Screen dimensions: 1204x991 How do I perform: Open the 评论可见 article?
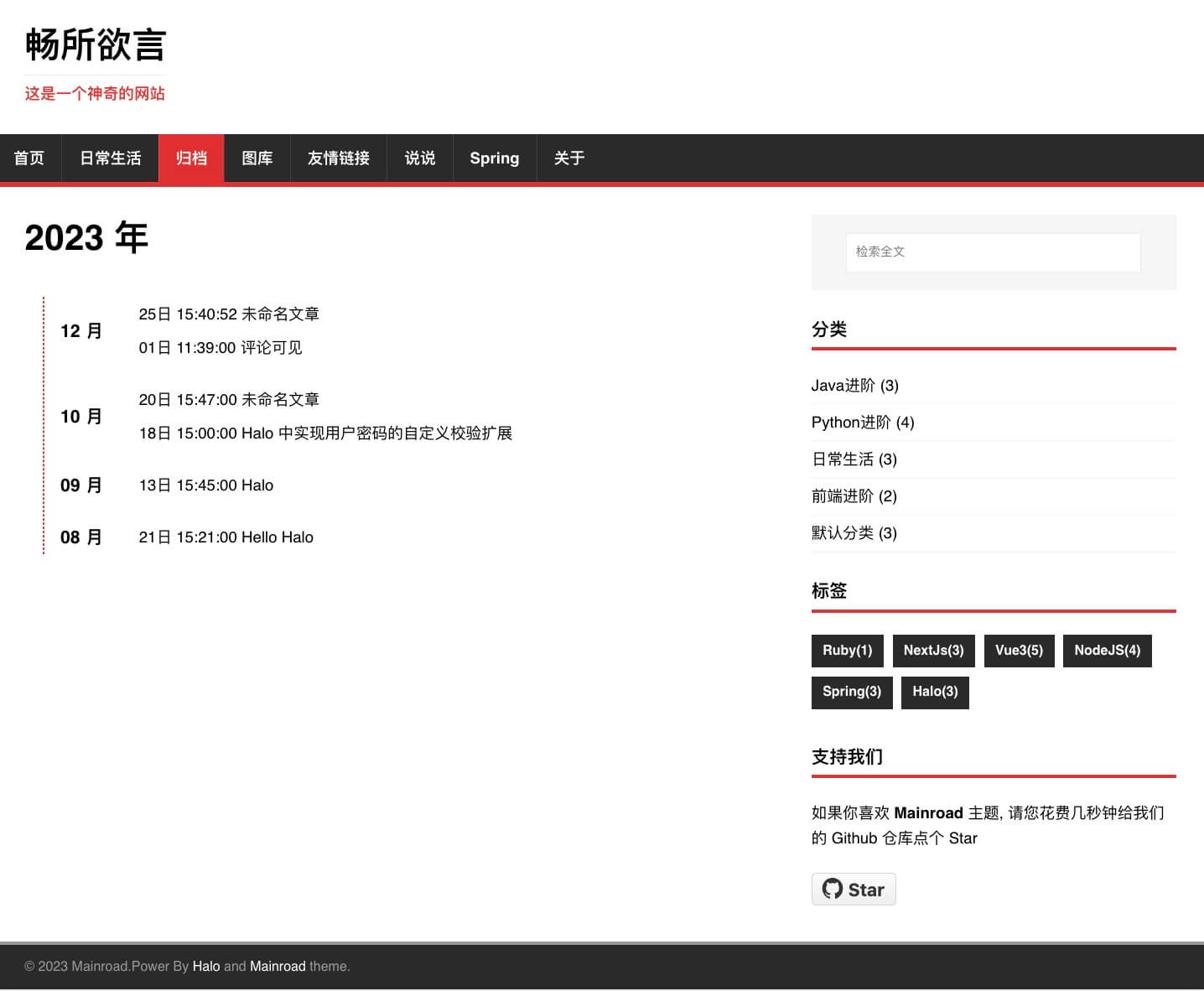point(271,348)
